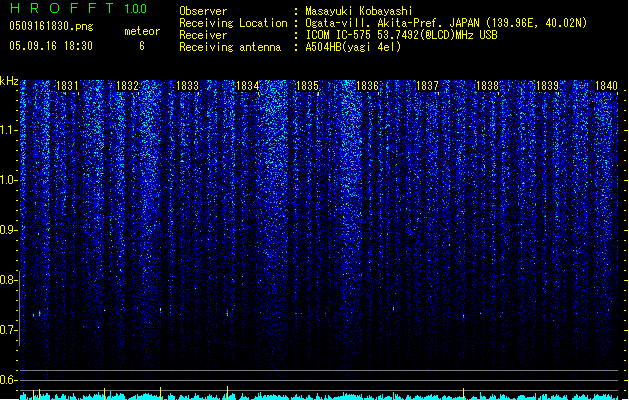Click the 1.0 kHz frequency label
Image resolution: width=629 pixels, height=400 pixels.
click(x=7, y=180)
